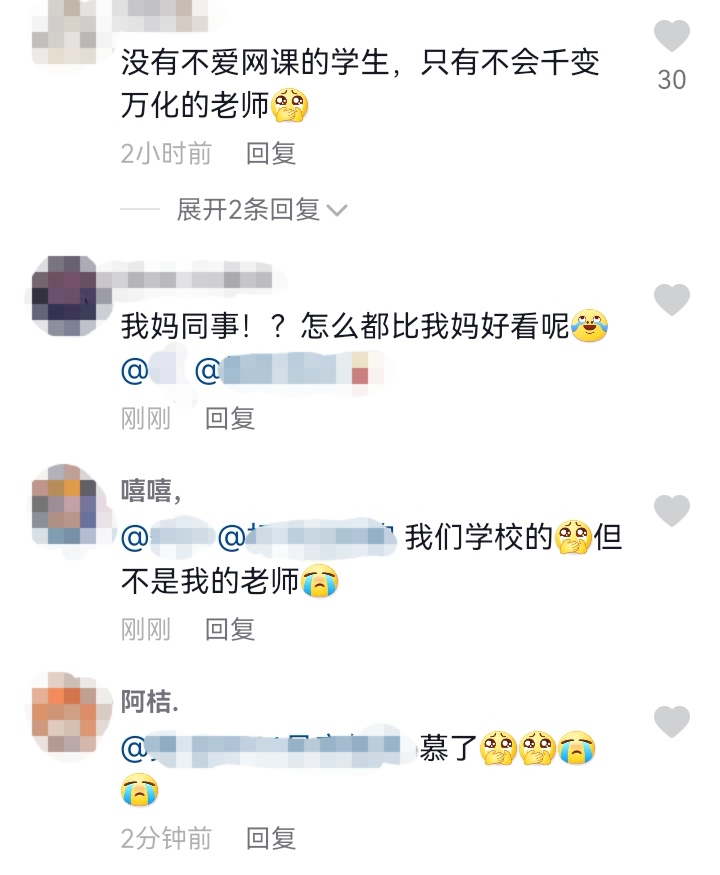The height and width of the screenshot is (875, 720).
Task: Open the 嘻嘻, username link
Action: pyautogui.click(x=151, y=491)
